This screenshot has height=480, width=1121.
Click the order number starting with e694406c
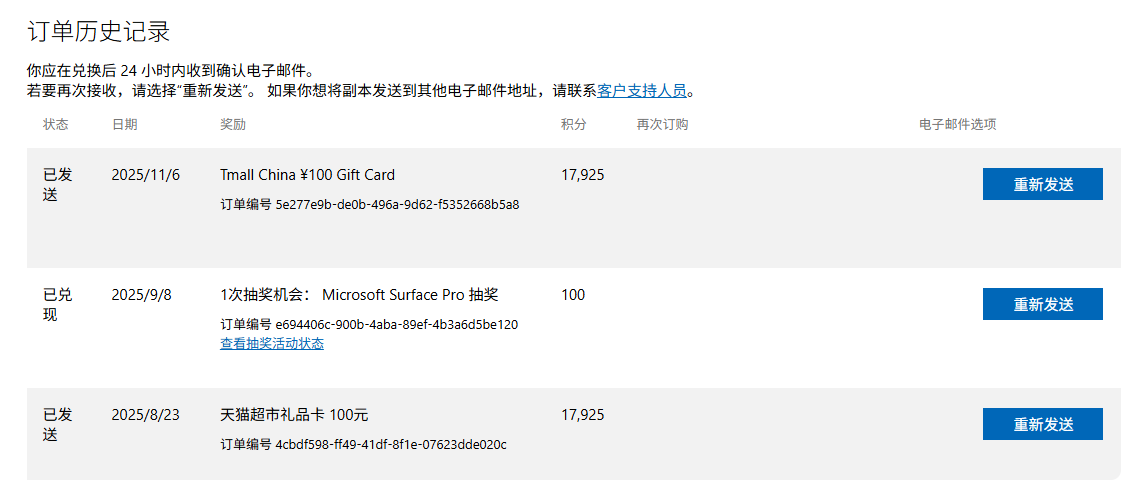click(x=369, y=325)
